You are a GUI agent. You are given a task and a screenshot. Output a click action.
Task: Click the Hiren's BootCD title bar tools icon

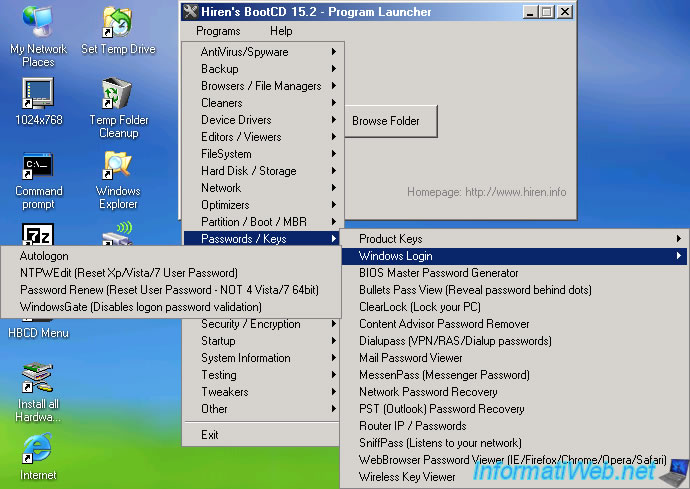coord(190,11)
